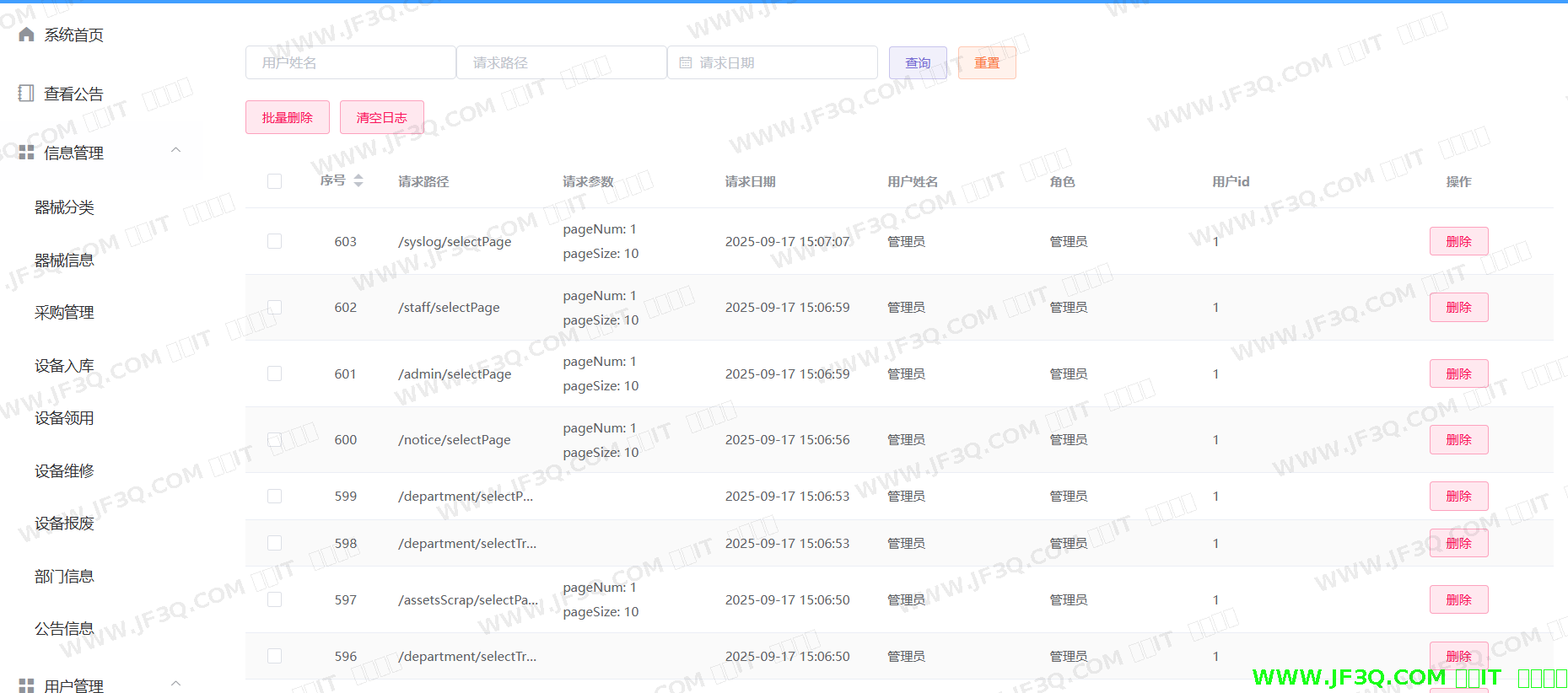Check the checkbox for log row 603
The image size is (1568, 693).
[x=274, y=241]
